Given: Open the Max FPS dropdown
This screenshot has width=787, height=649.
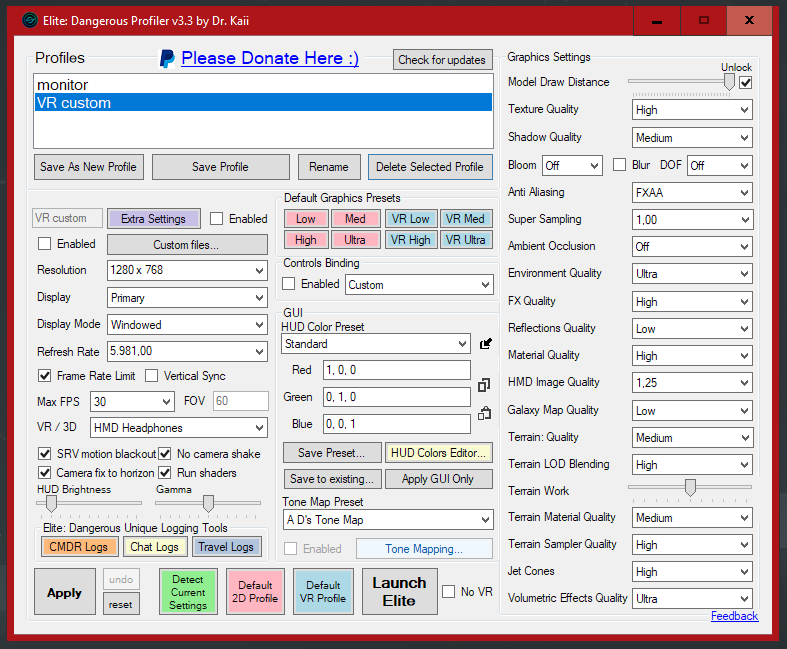Looking at the screenshot, I should 132,402.
